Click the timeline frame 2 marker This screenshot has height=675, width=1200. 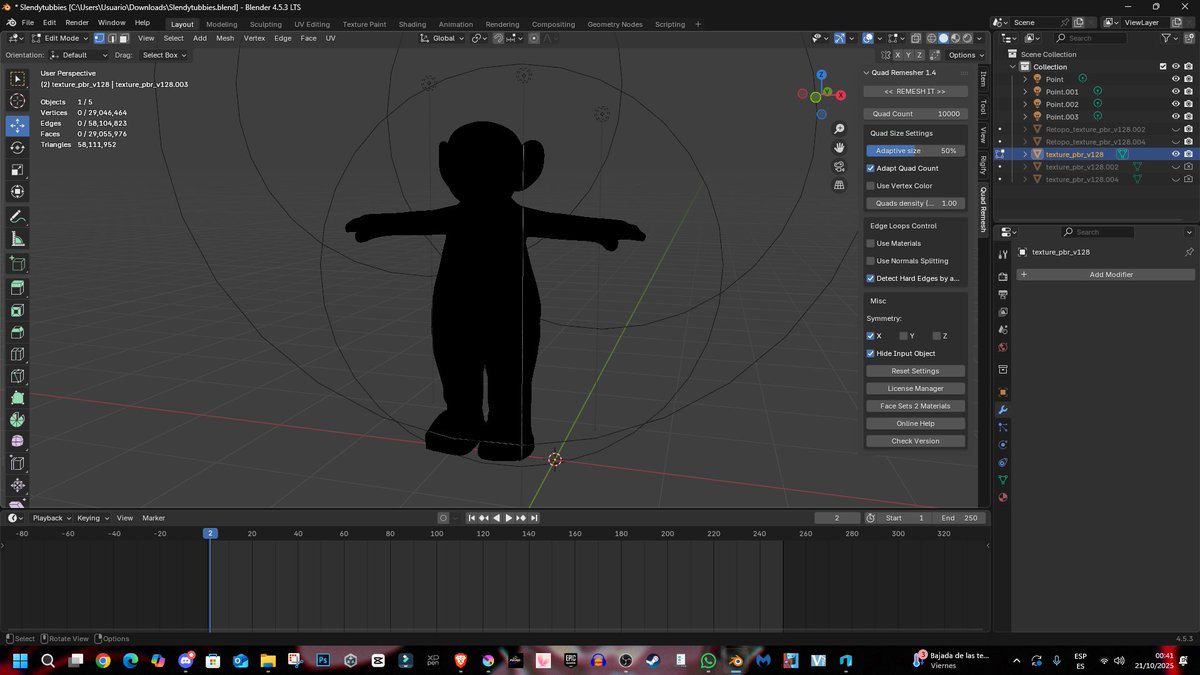coord(210,533)
